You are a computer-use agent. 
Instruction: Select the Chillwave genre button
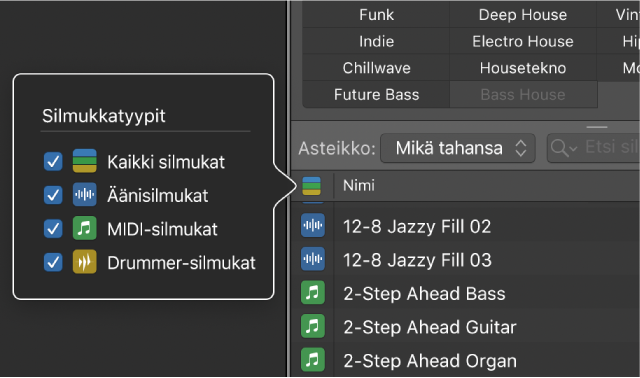pyautogui.click(x=376, y=68)
